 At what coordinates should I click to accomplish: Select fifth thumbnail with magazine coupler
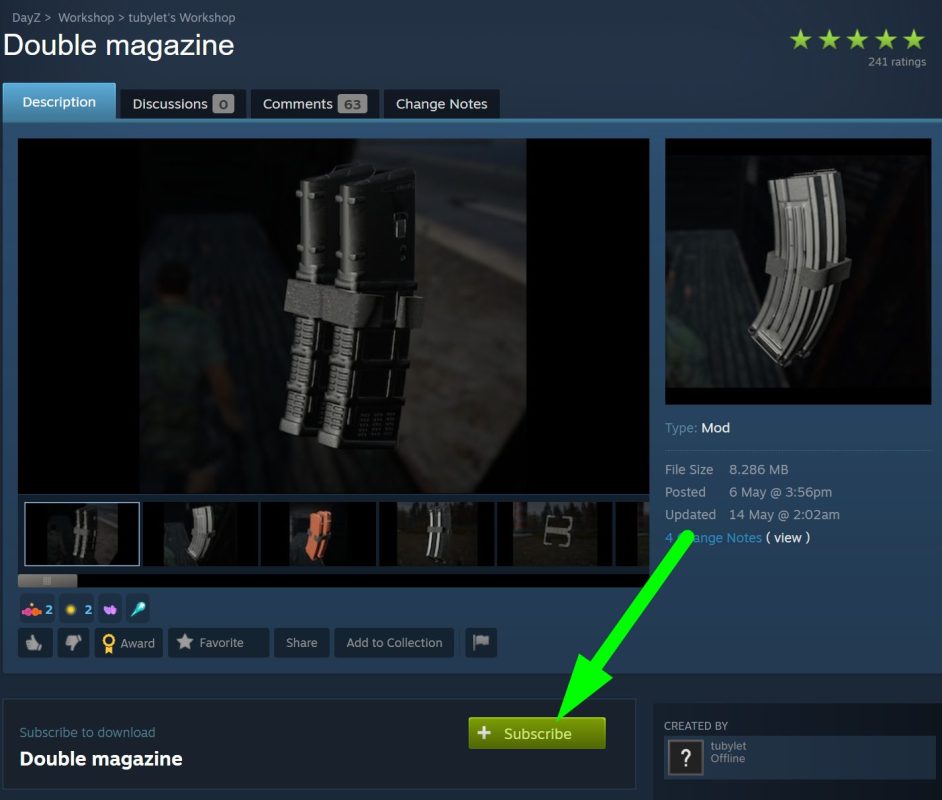coord(556,534)
